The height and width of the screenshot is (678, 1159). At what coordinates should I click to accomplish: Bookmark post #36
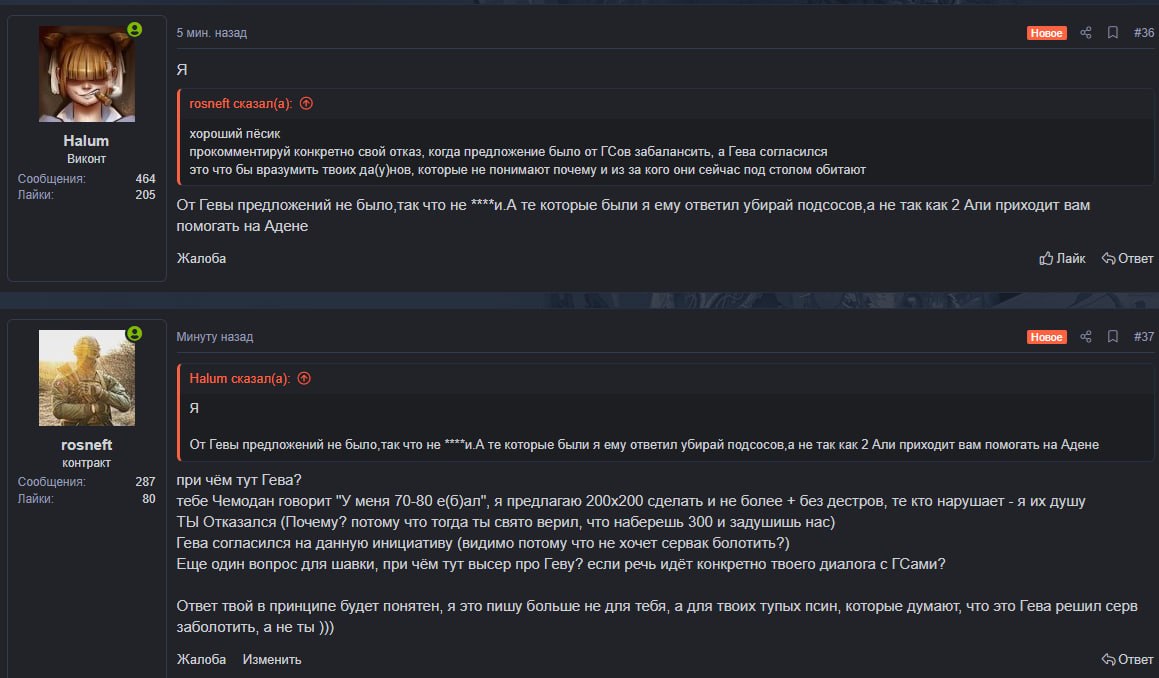pyautogui.click(x=1112, y=33)
